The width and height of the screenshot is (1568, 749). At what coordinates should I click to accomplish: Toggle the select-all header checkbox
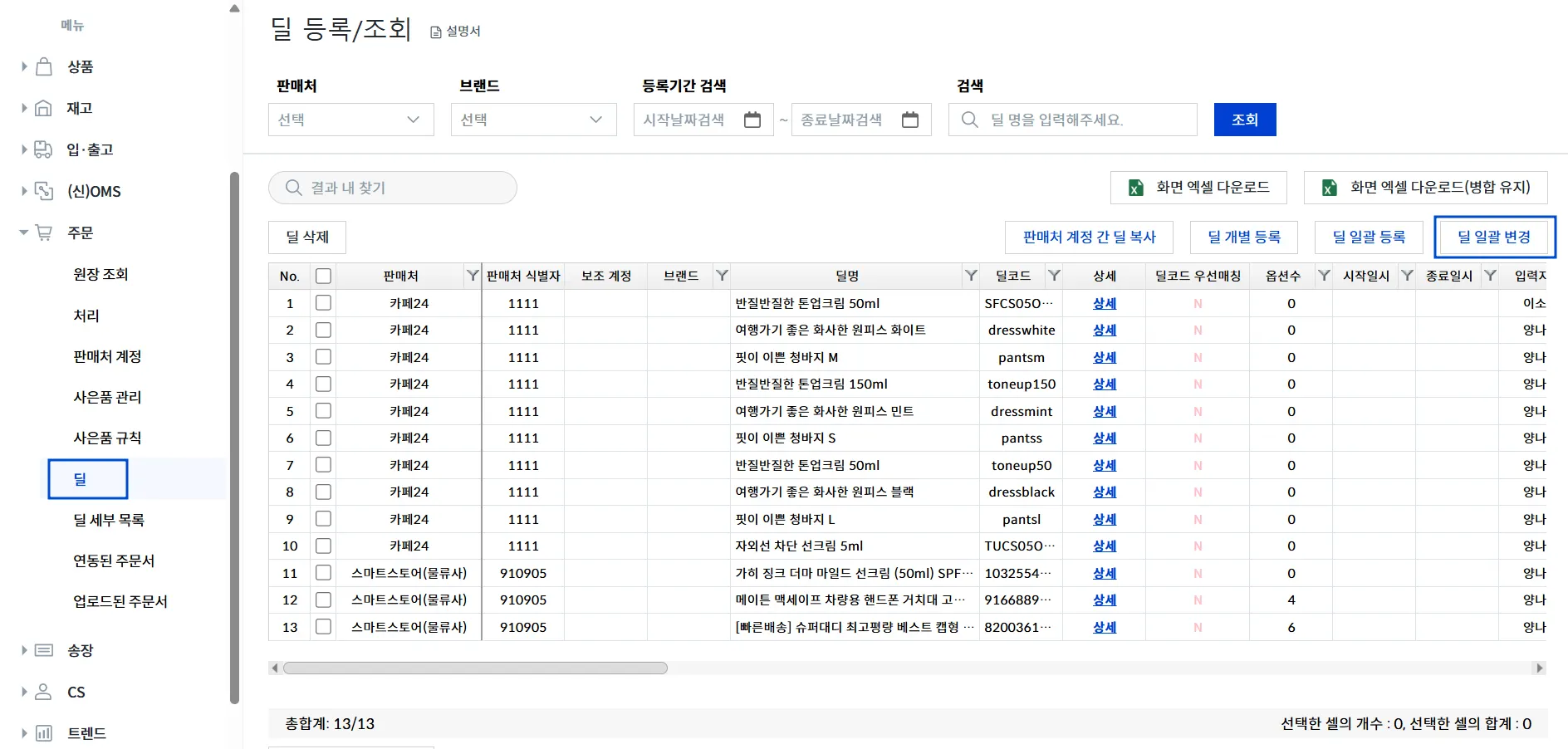[x=323, y=276]
